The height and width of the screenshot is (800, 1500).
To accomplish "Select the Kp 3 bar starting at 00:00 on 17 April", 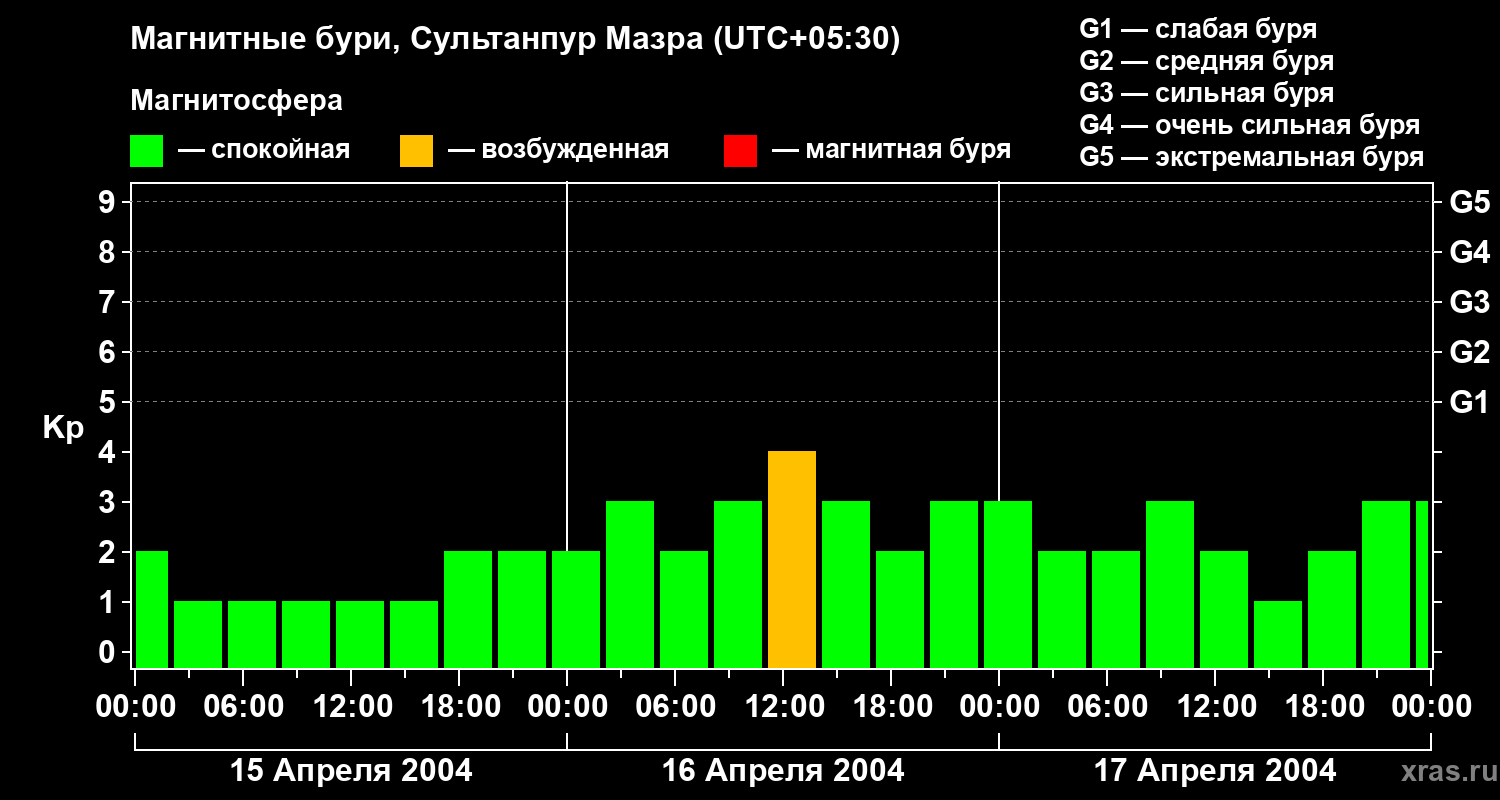I will [1008, 585].
